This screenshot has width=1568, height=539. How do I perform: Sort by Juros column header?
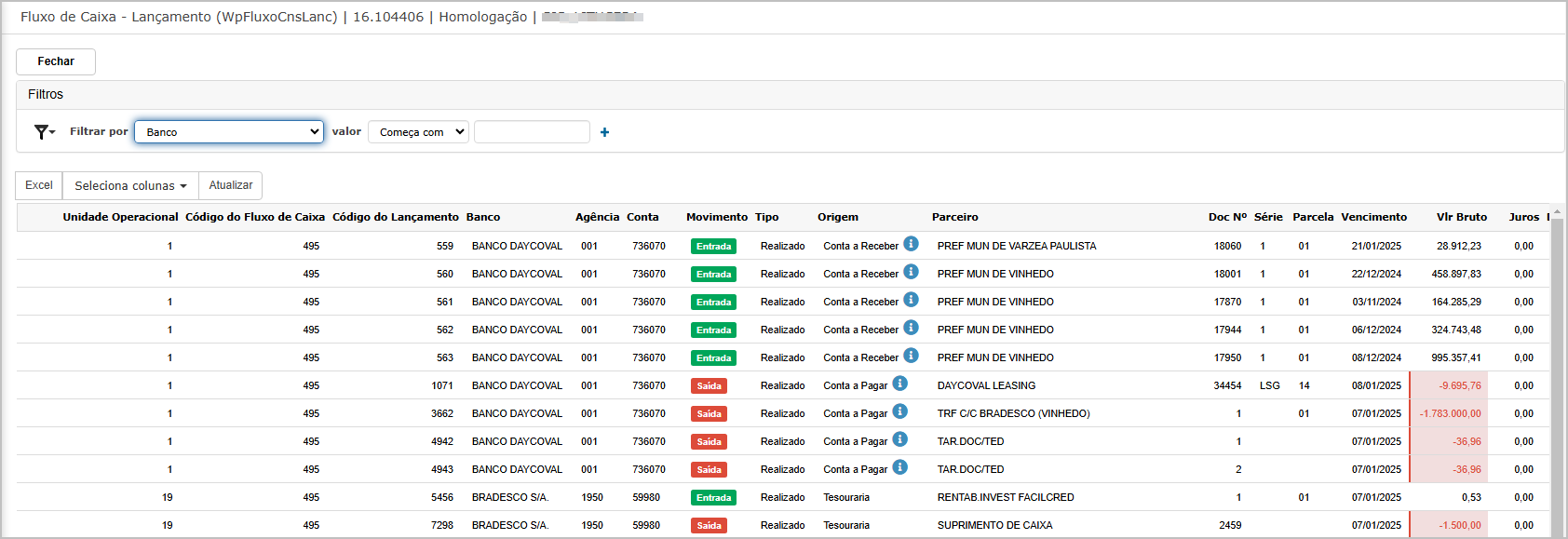pyautogui.click(x=1524, y=217)
